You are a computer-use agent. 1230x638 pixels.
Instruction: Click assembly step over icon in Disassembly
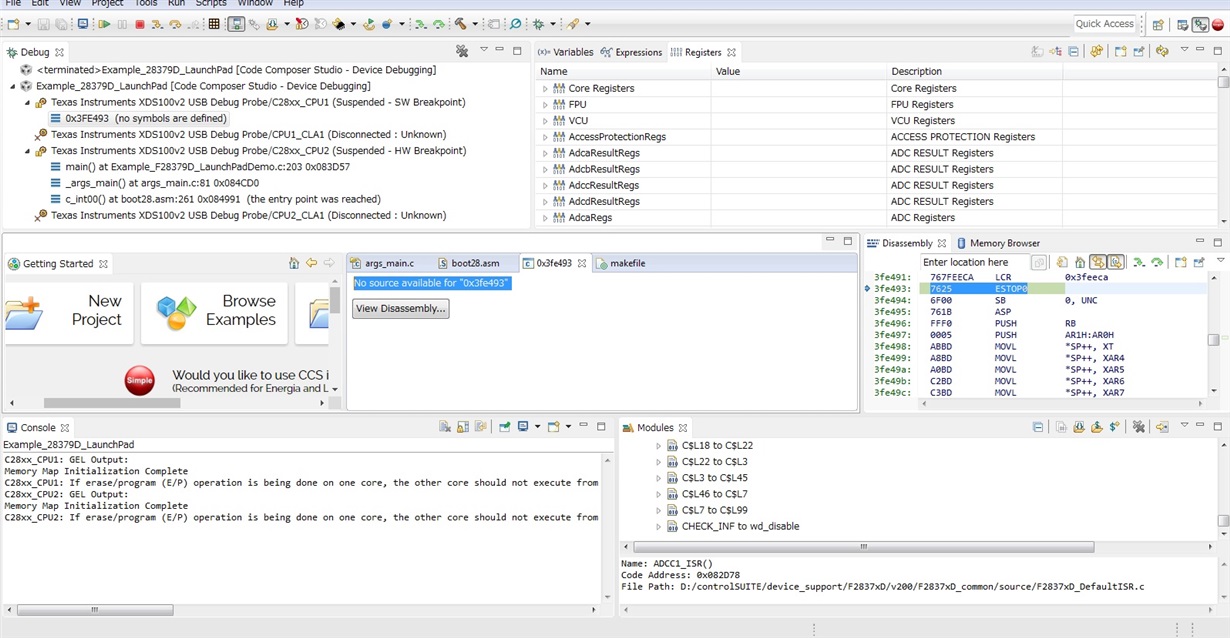[x=1157, y=262]
